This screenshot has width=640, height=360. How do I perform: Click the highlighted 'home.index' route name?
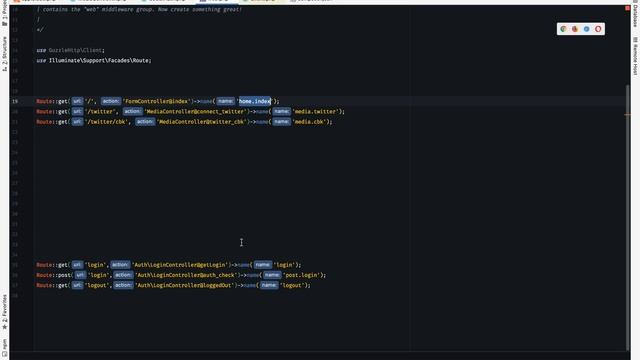(x=255, y=101)
